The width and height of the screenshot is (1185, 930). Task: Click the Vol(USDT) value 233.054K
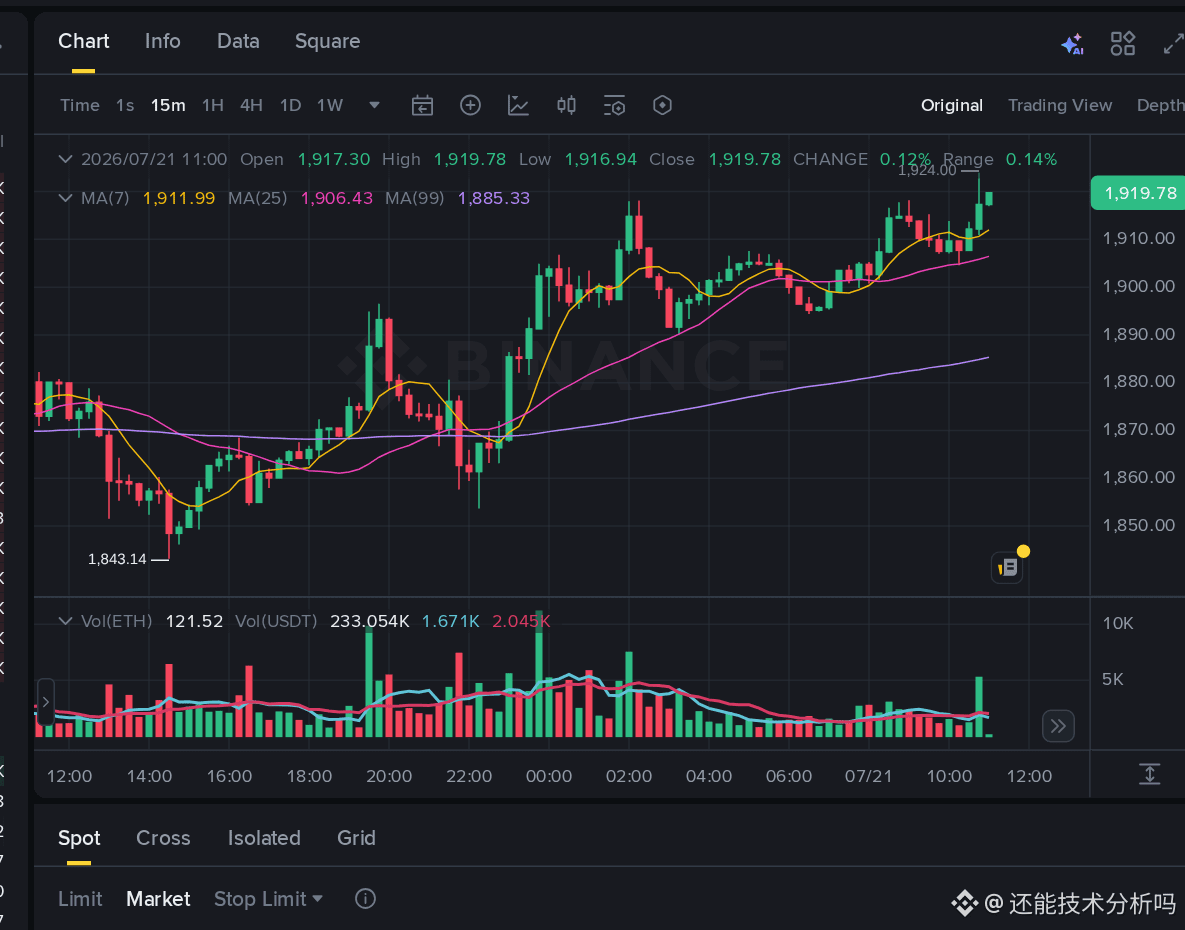(370, 621)
